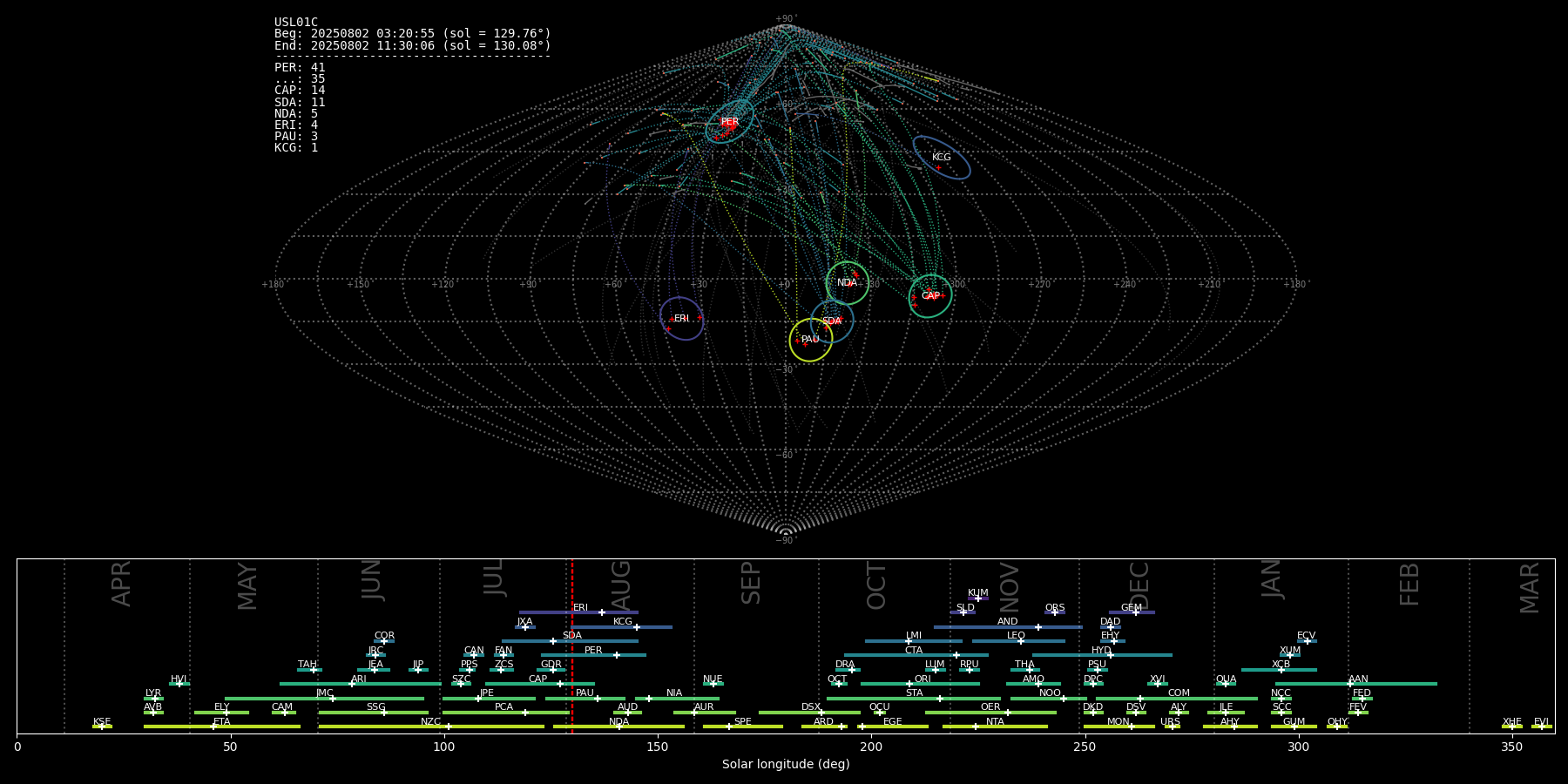Select the yellow PAU radiant circle
The height and width of the screenshot is (784, 1568).
811,340
